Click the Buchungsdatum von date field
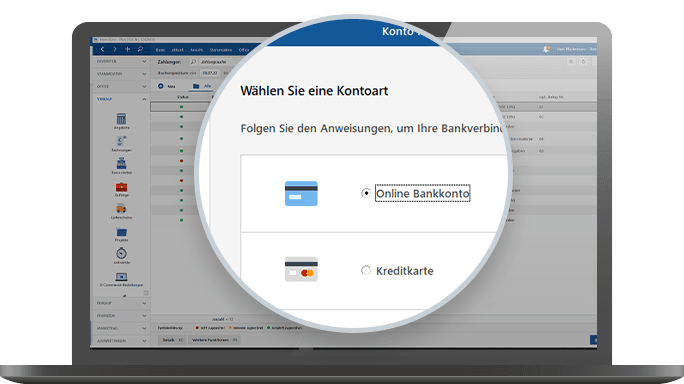This screenshot has height=384, width=684. pyautogui.click(x=210, y=73)
